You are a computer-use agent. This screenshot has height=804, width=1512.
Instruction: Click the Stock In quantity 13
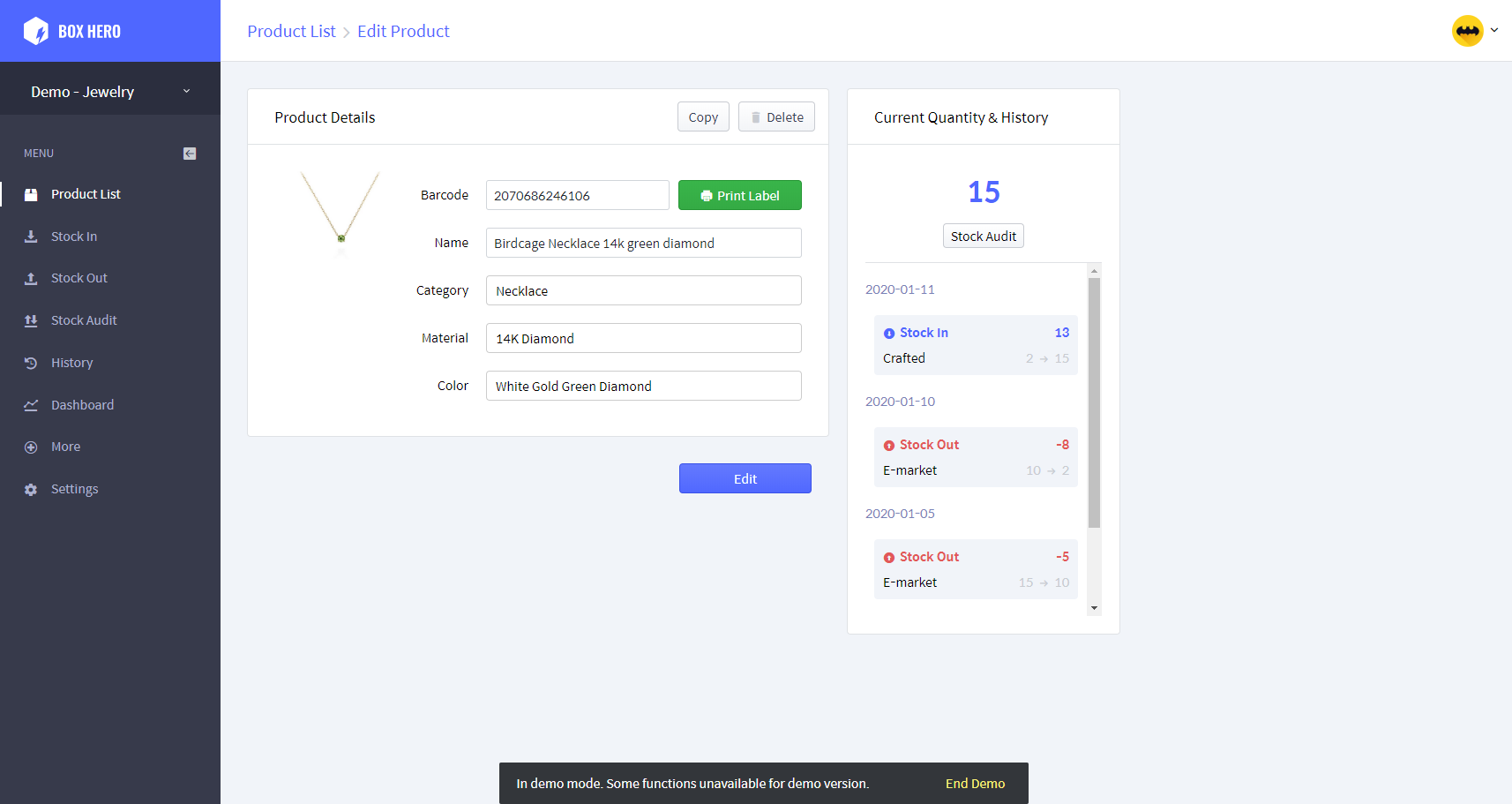tap(1062, 333)
